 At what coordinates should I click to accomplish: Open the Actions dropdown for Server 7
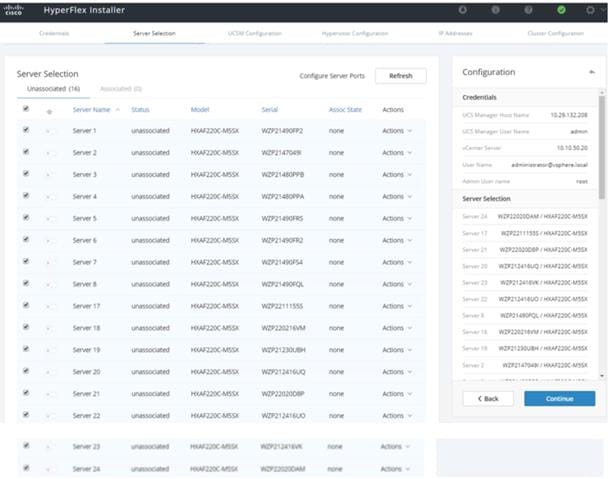point(397,262)
